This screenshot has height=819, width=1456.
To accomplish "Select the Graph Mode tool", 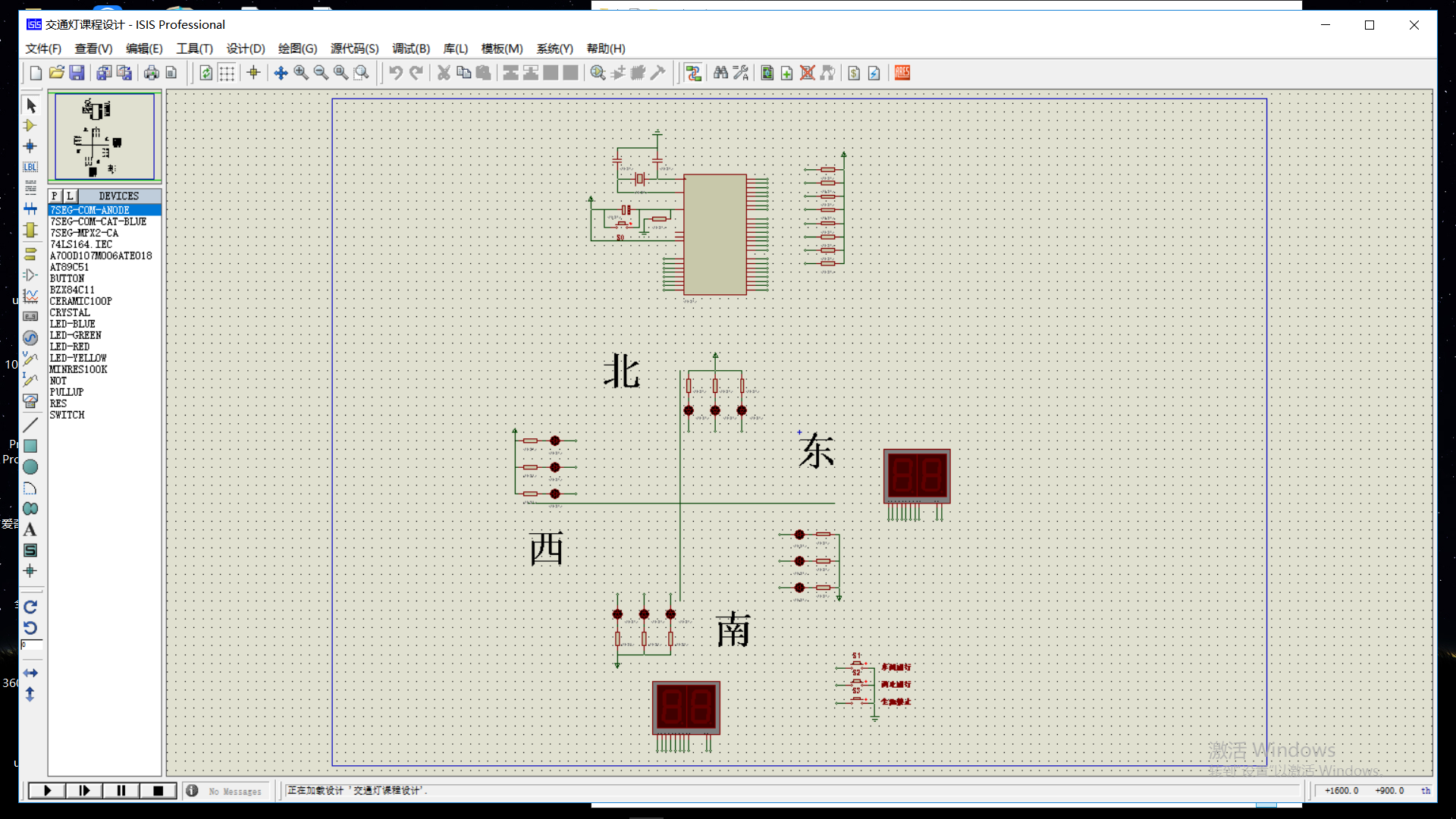I will click(30, 296).
